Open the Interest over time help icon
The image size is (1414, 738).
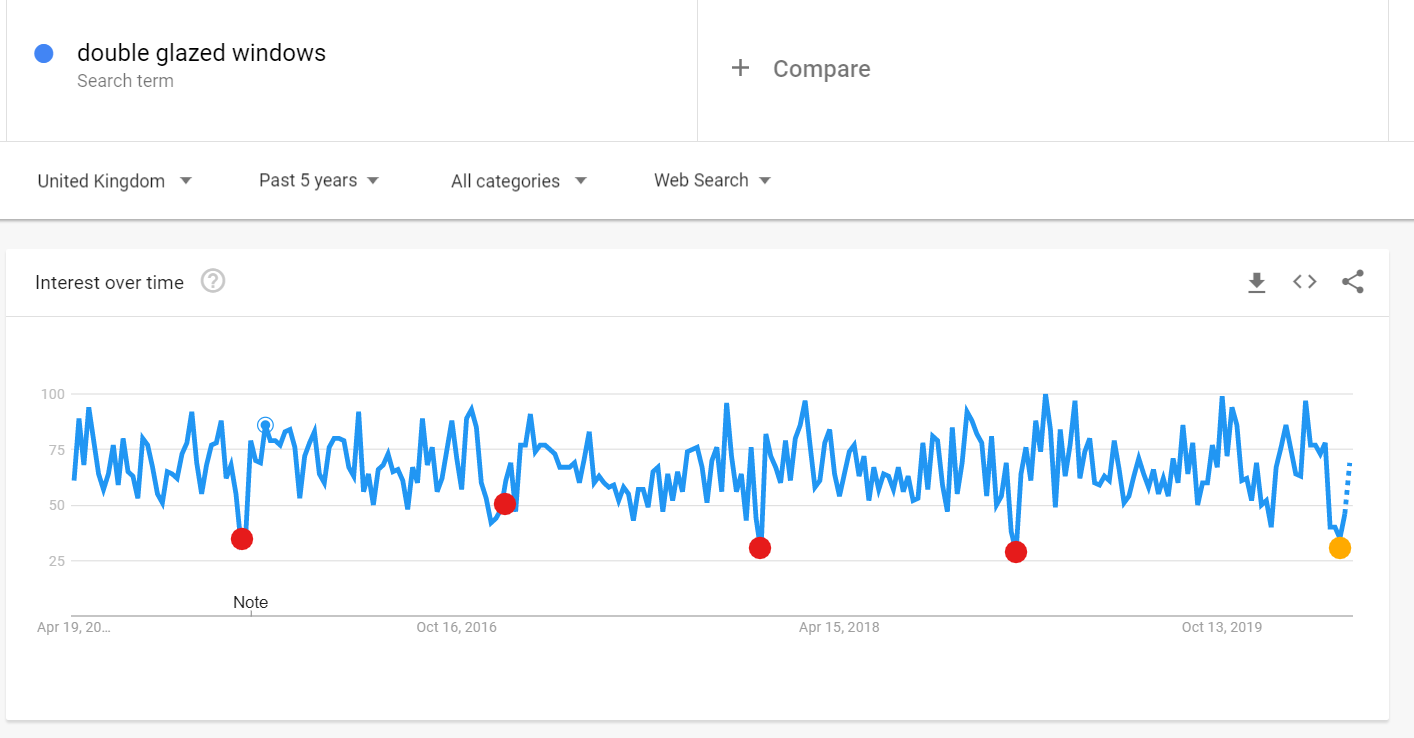(213, 281)
